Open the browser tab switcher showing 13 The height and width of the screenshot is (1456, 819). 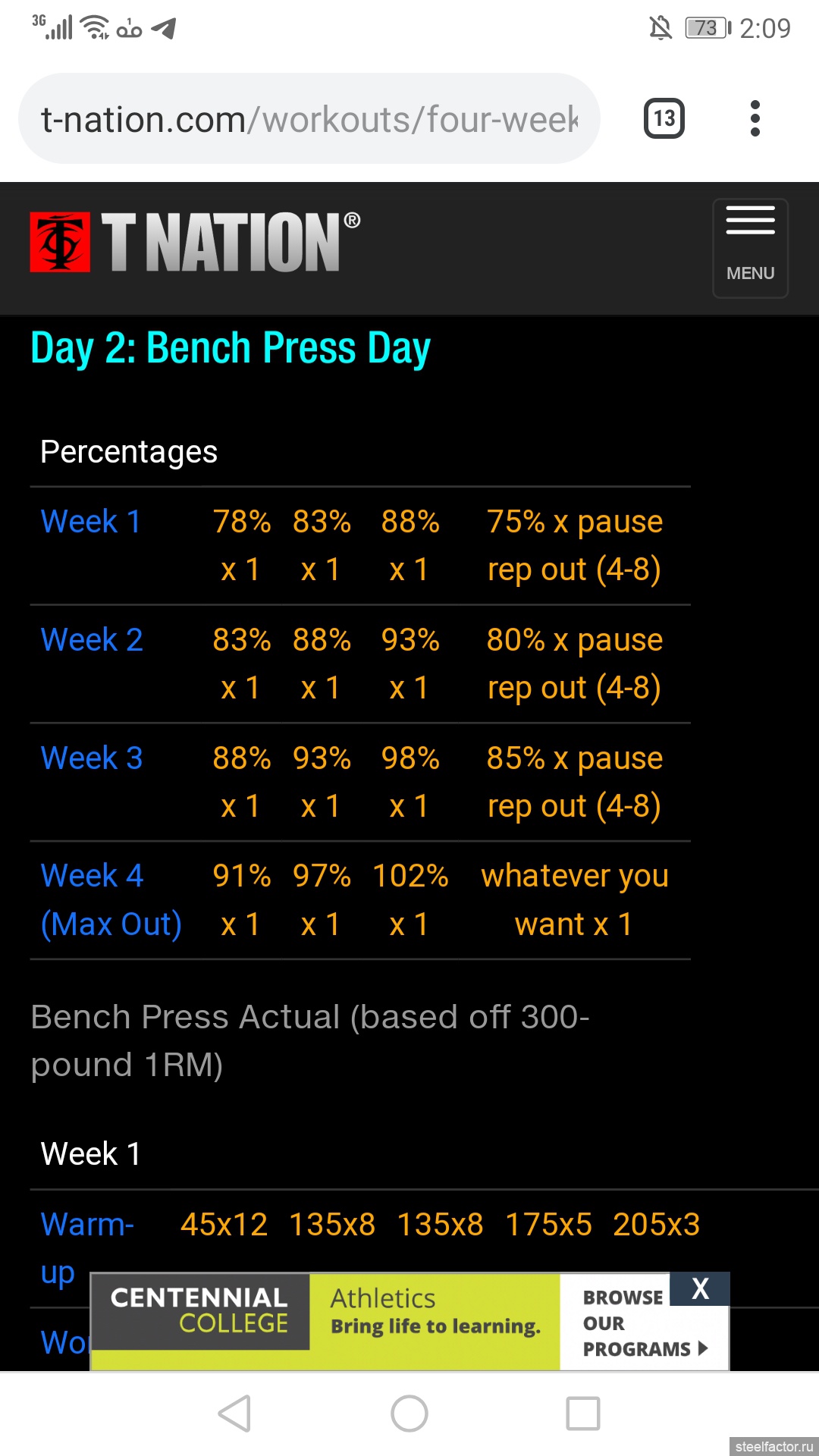[664, 118]
